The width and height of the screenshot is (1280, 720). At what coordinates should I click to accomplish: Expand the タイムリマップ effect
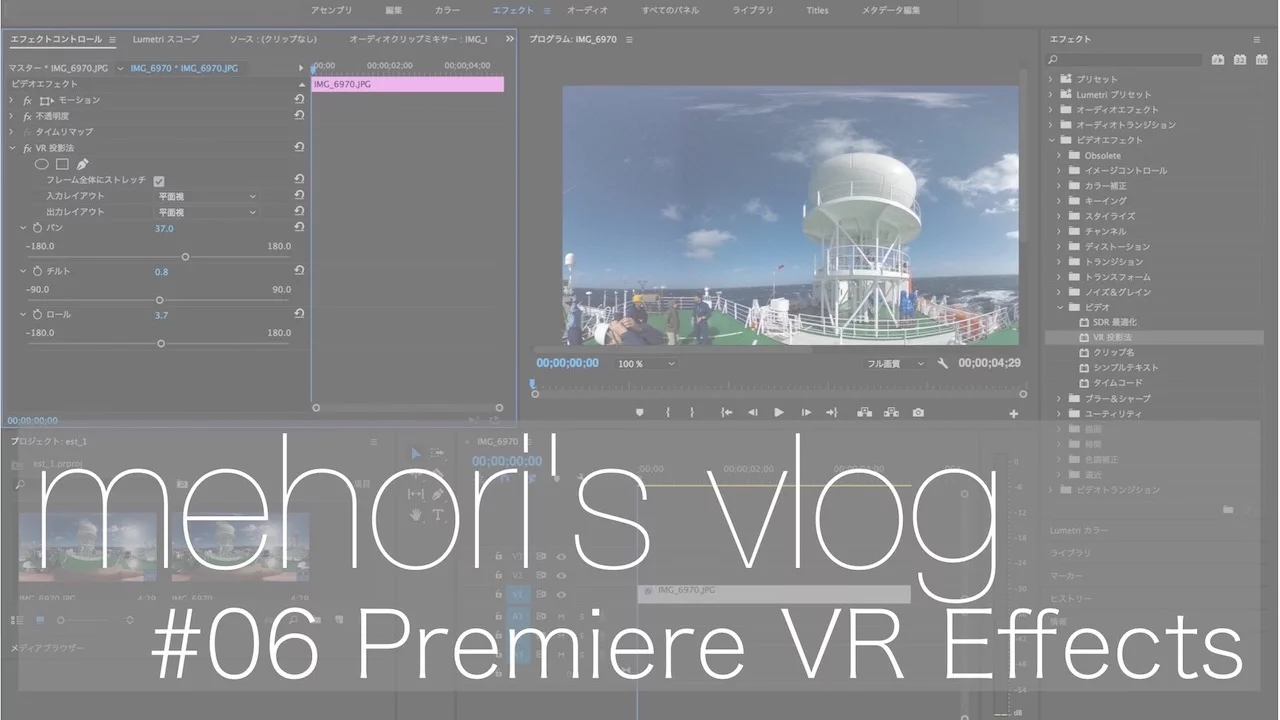click(12, 132)
